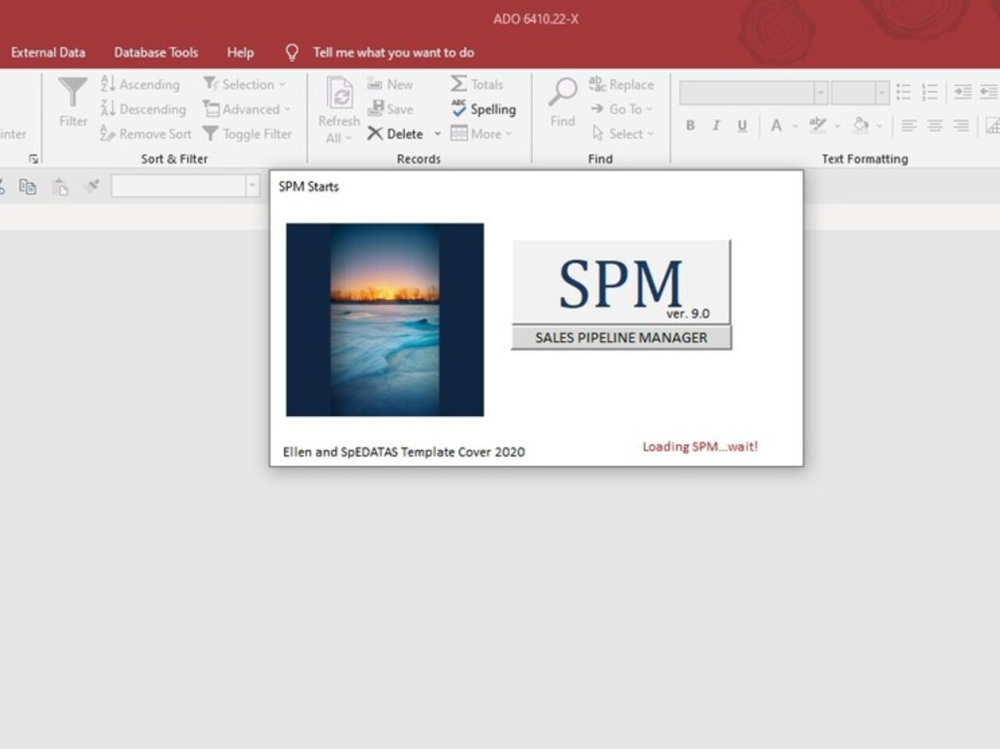Screen dimensions: 1000x749
Task: Open Advanced filter options dropdown
Action: tap(247, 109)
